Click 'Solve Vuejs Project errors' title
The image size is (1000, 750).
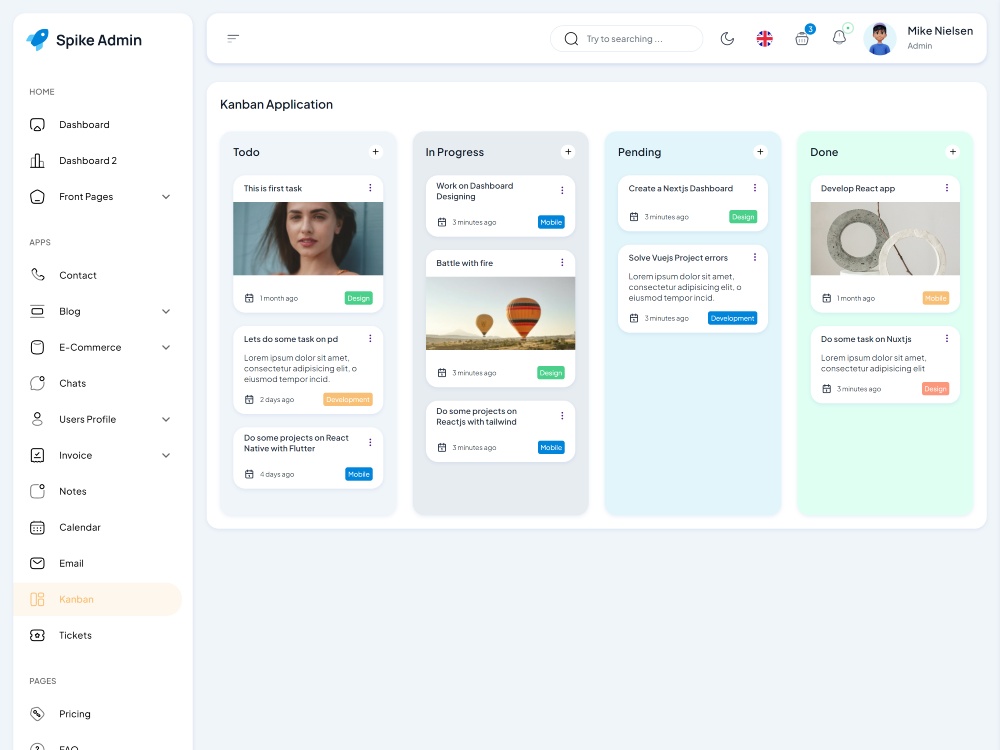pyautogui.click(x=678, y=258)
